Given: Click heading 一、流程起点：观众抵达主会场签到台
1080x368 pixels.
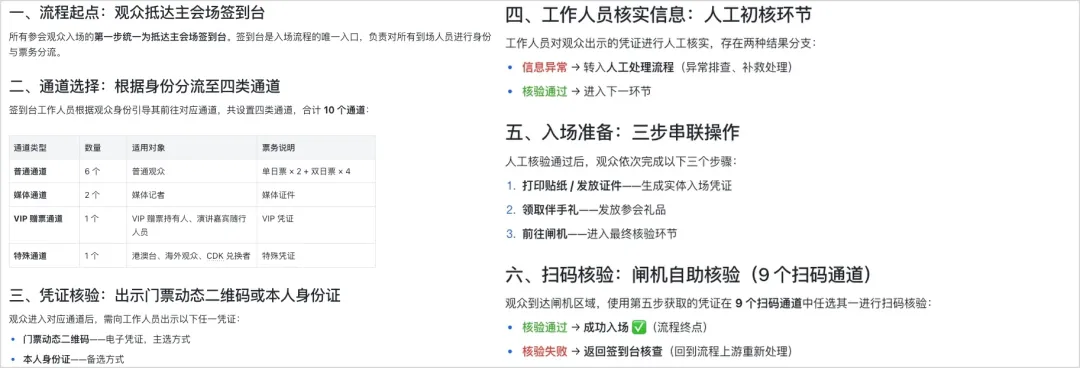Looking at the screenshot, I should coord(136,13).
